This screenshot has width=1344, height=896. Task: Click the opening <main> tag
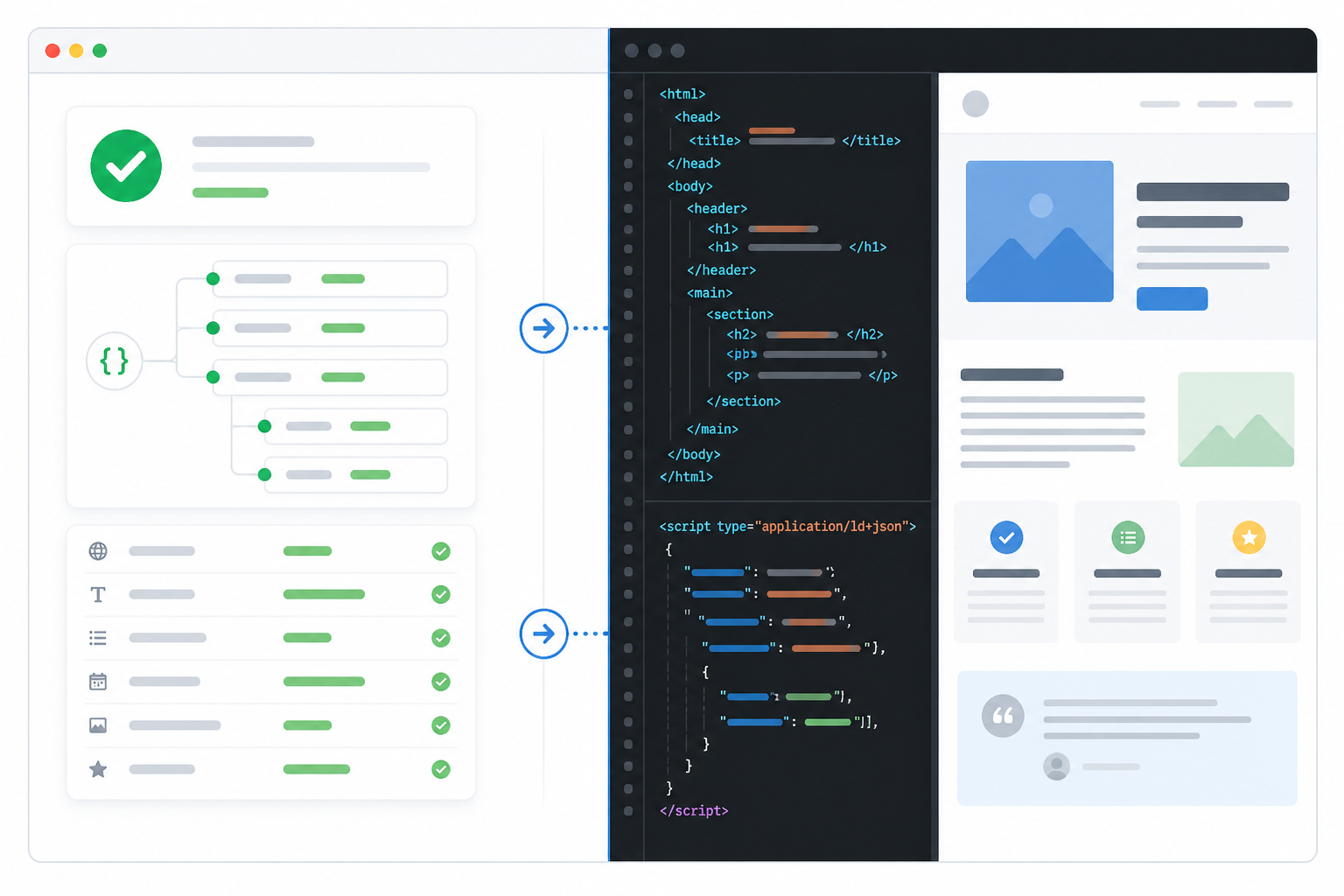[x=710, y=293]
